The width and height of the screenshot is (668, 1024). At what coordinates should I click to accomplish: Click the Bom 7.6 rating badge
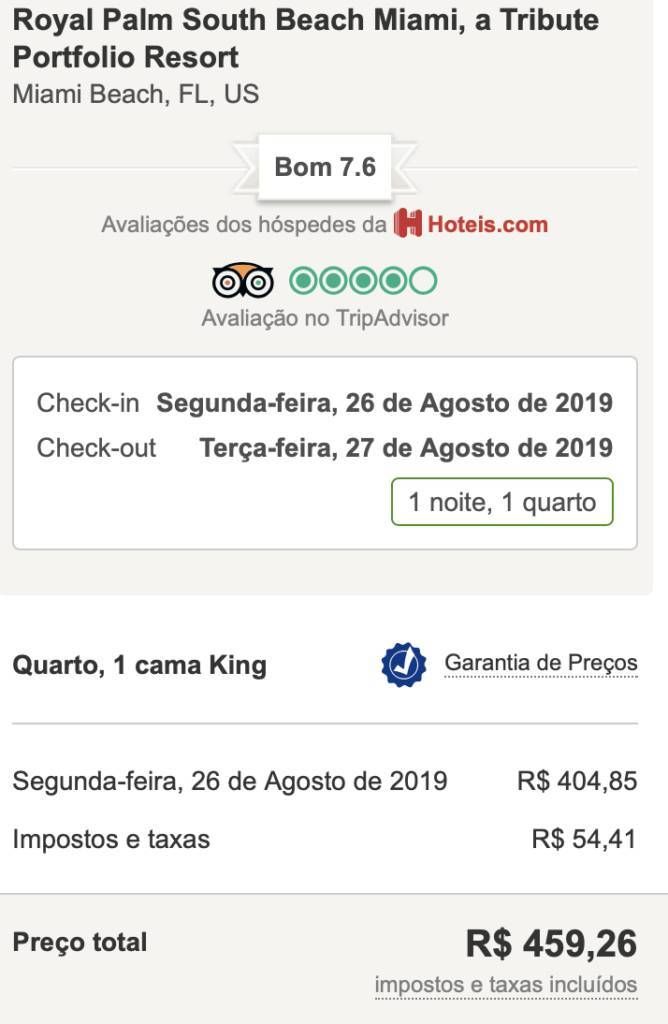pyautogui.click(x=325, y=167)
